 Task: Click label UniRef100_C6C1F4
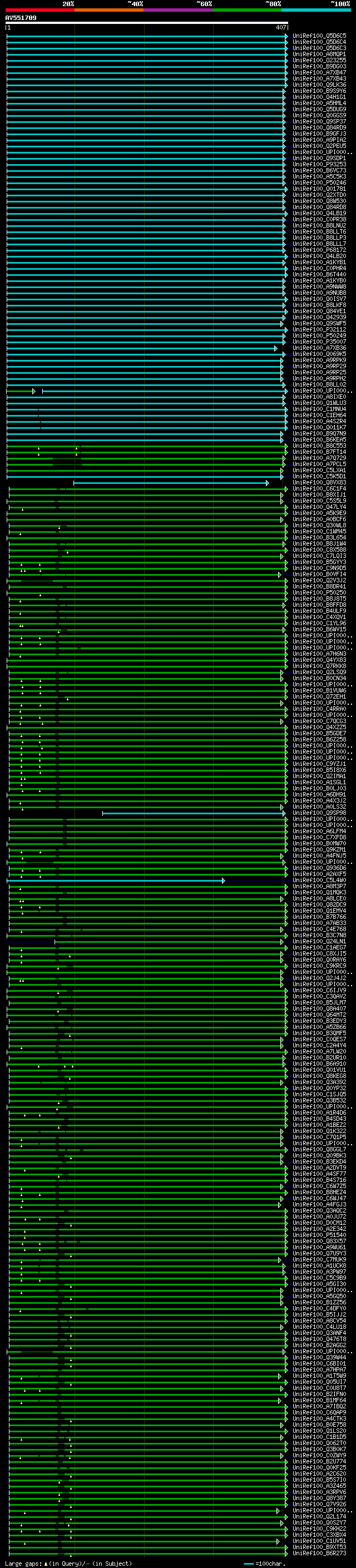tap(319, 489)
